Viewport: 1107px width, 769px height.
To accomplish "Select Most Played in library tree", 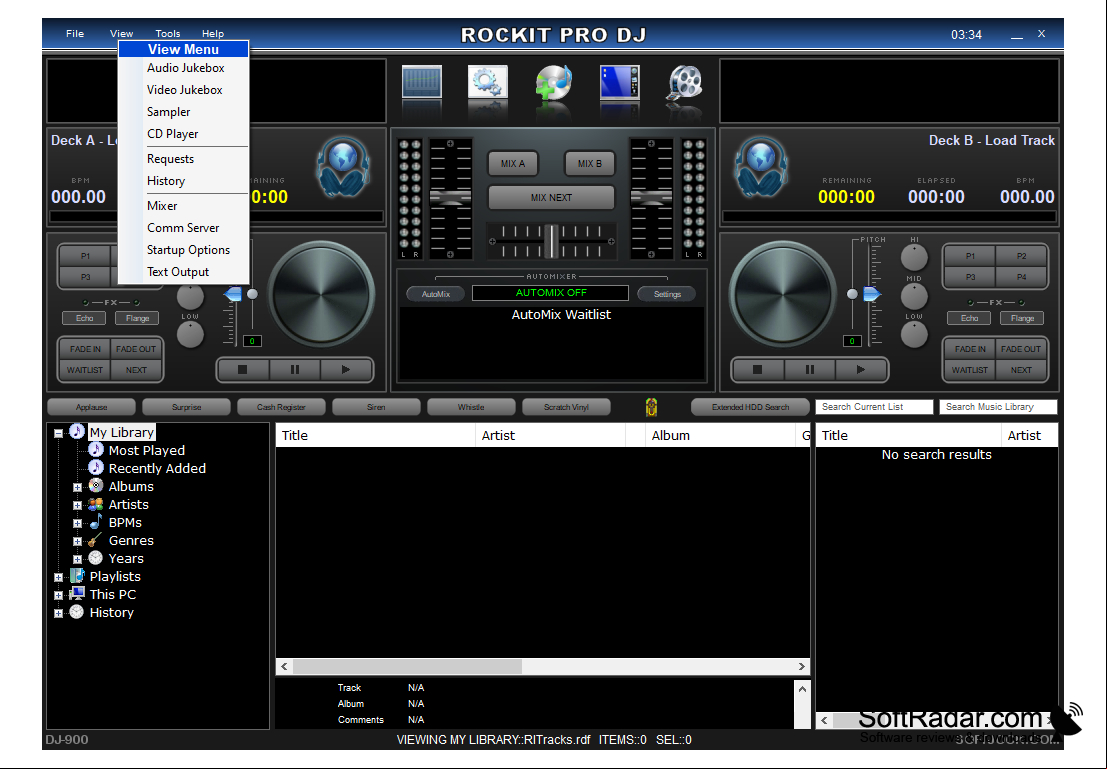I will point(146,451).
